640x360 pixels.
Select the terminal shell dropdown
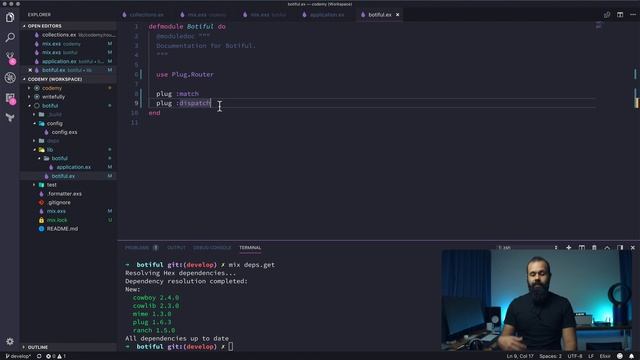(527, 248)
